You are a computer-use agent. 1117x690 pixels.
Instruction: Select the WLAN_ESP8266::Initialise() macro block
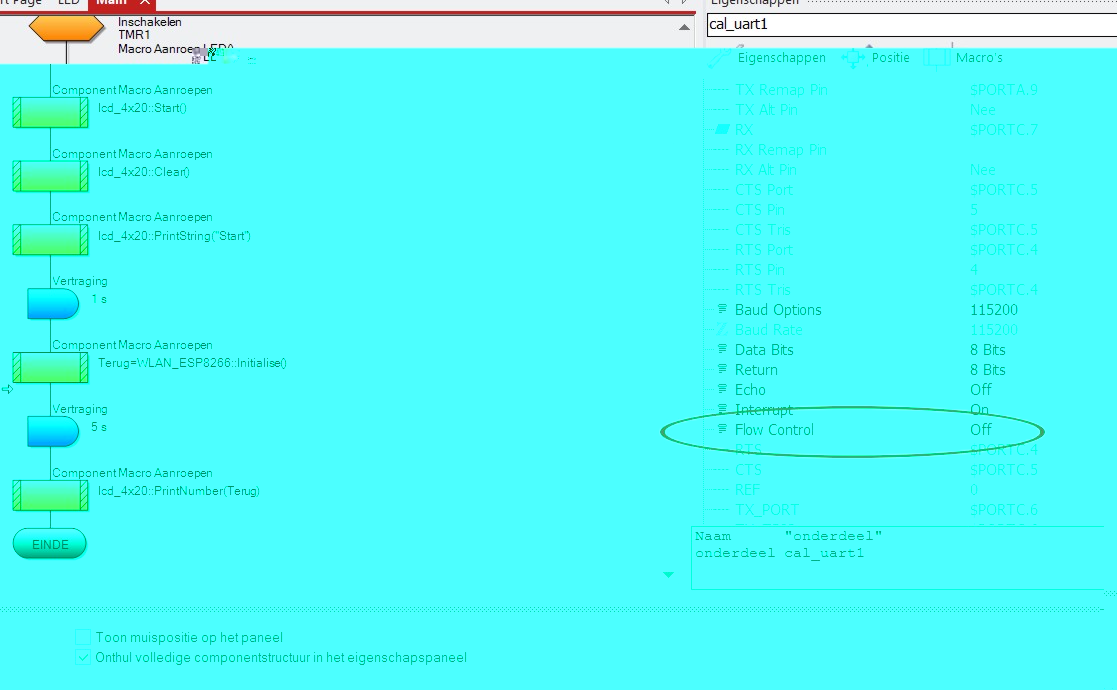tap(50, 367)
